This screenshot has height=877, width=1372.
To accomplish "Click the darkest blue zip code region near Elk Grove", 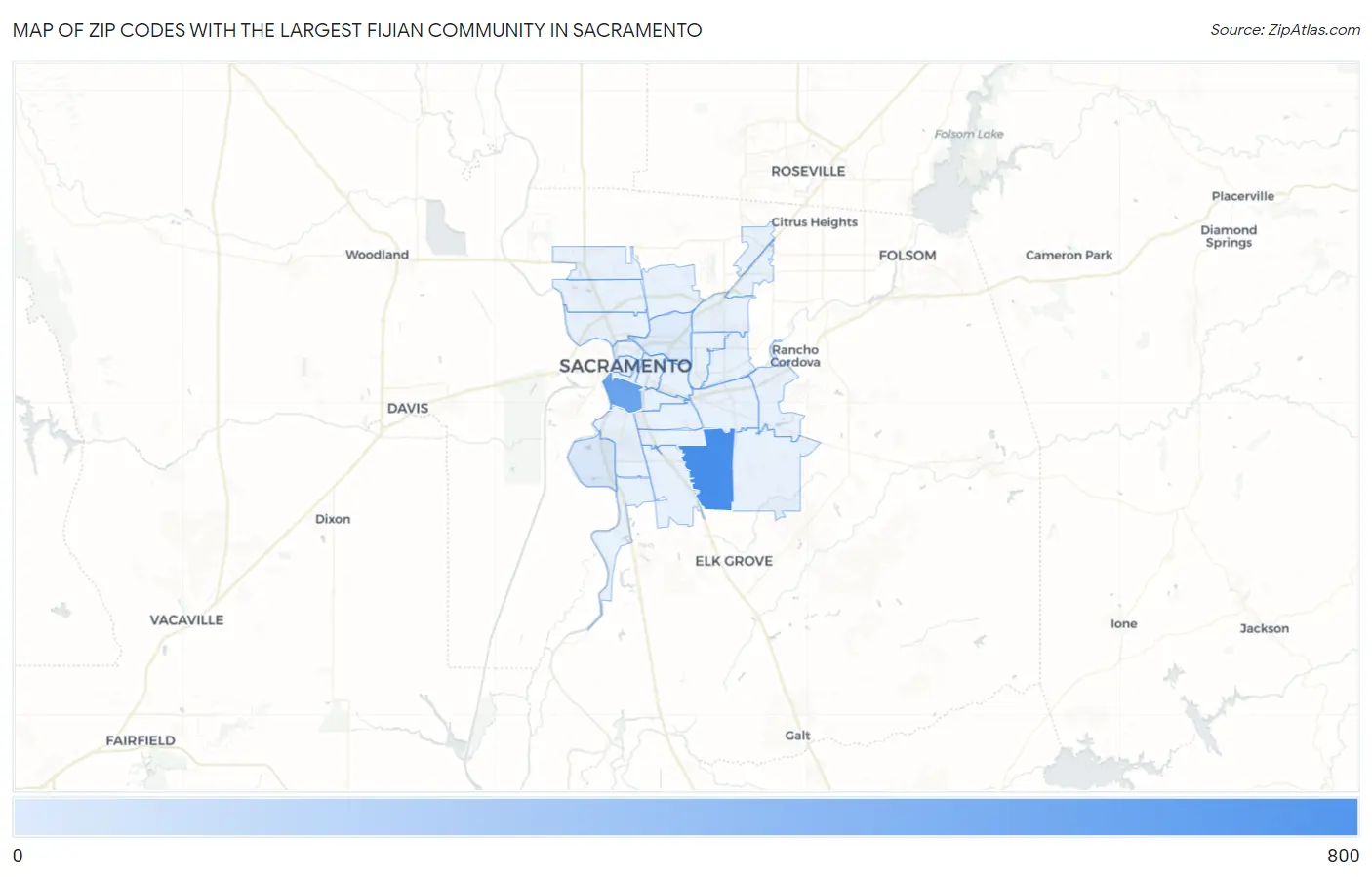I will (710, 469).
